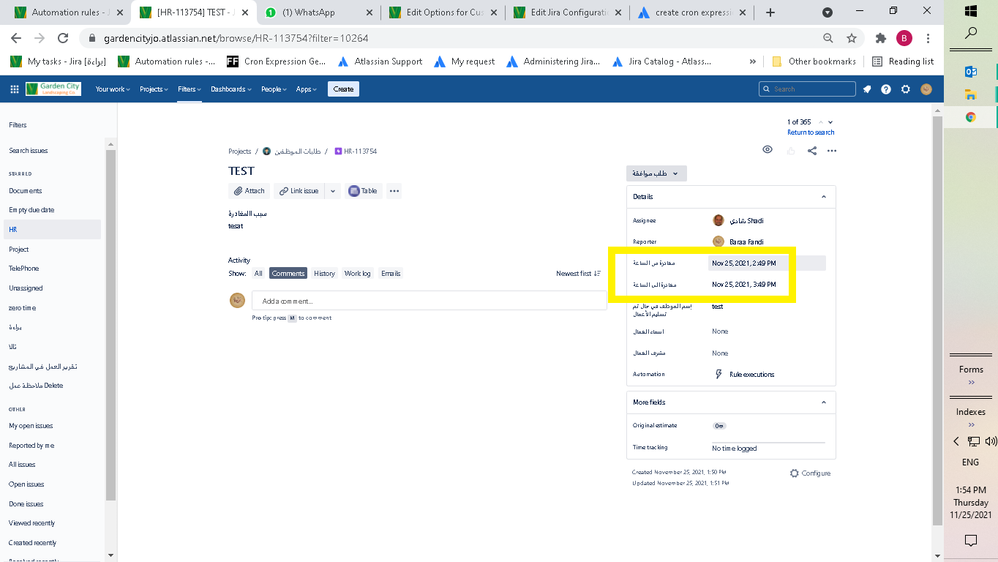Click the Projects breadcrumb link
998x562 pixels.
point(240,151)
